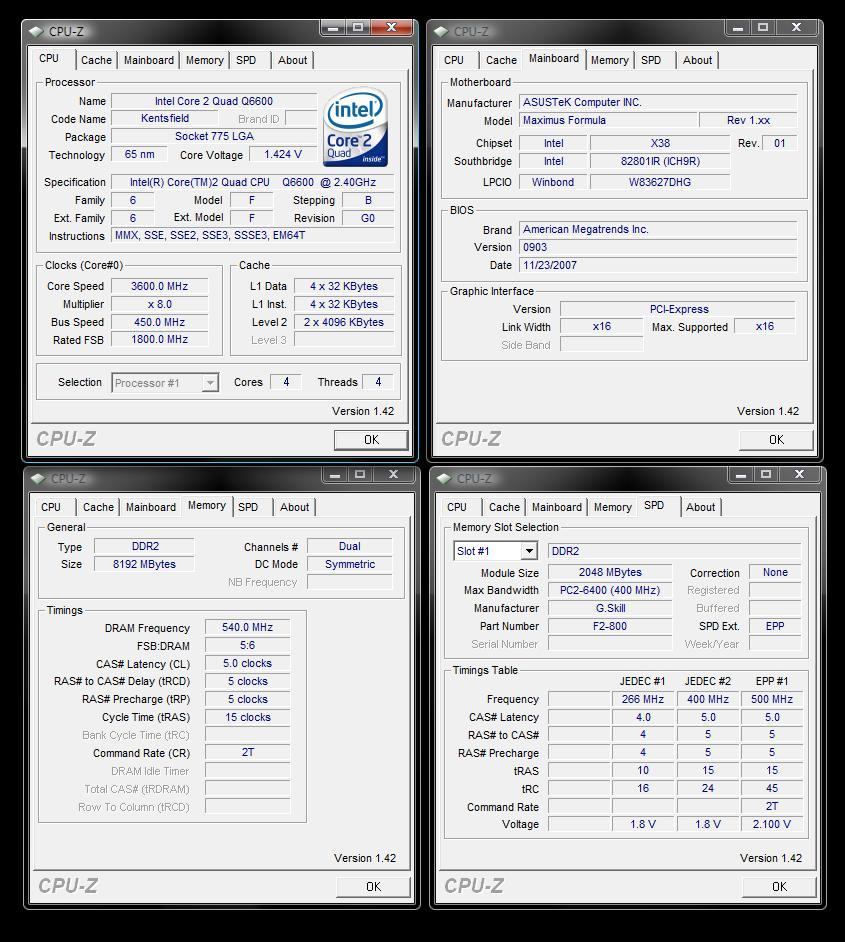This screenshot has height=942, width=845.
Task: Click BIOS Date value 11/23/2007
Action: 658,265
